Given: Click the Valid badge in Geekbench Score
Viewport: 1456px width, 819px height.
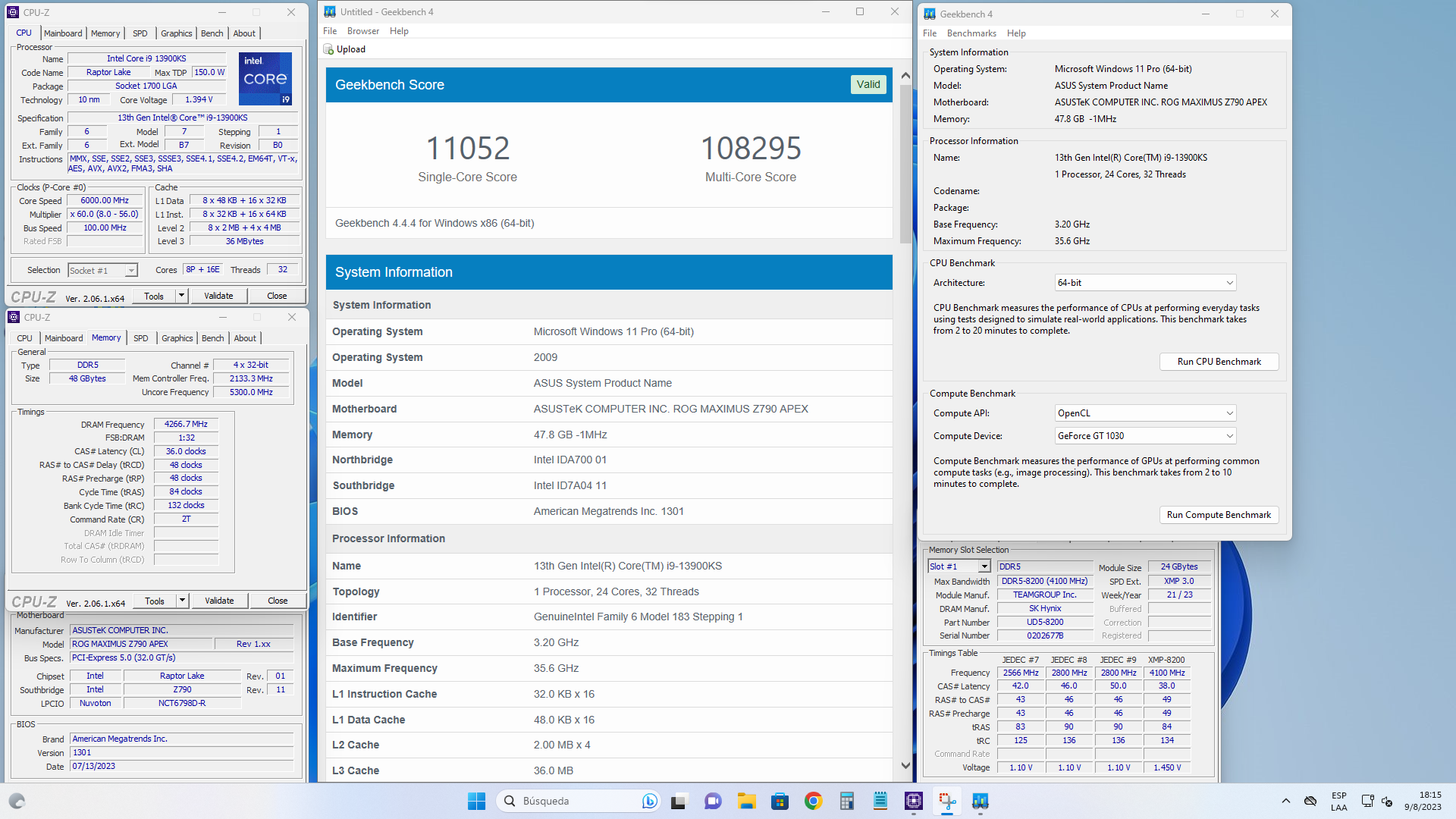Looking at the screenshot, I should pos(868,84).
